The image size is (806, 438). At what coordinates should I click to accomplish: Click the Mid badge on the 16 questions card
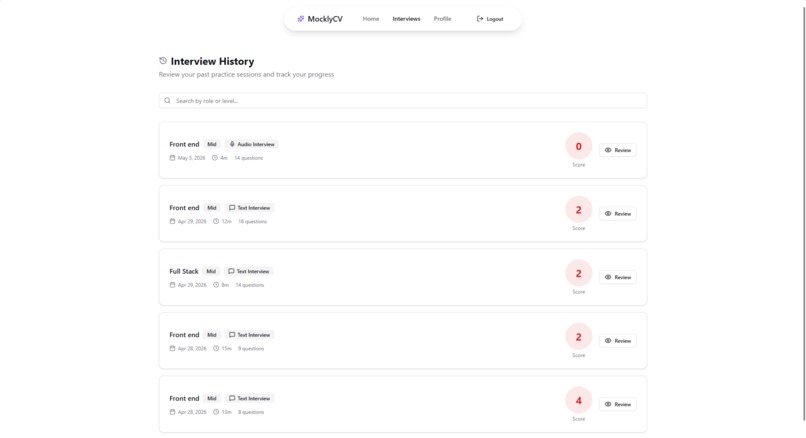click(x=212, y=208)
